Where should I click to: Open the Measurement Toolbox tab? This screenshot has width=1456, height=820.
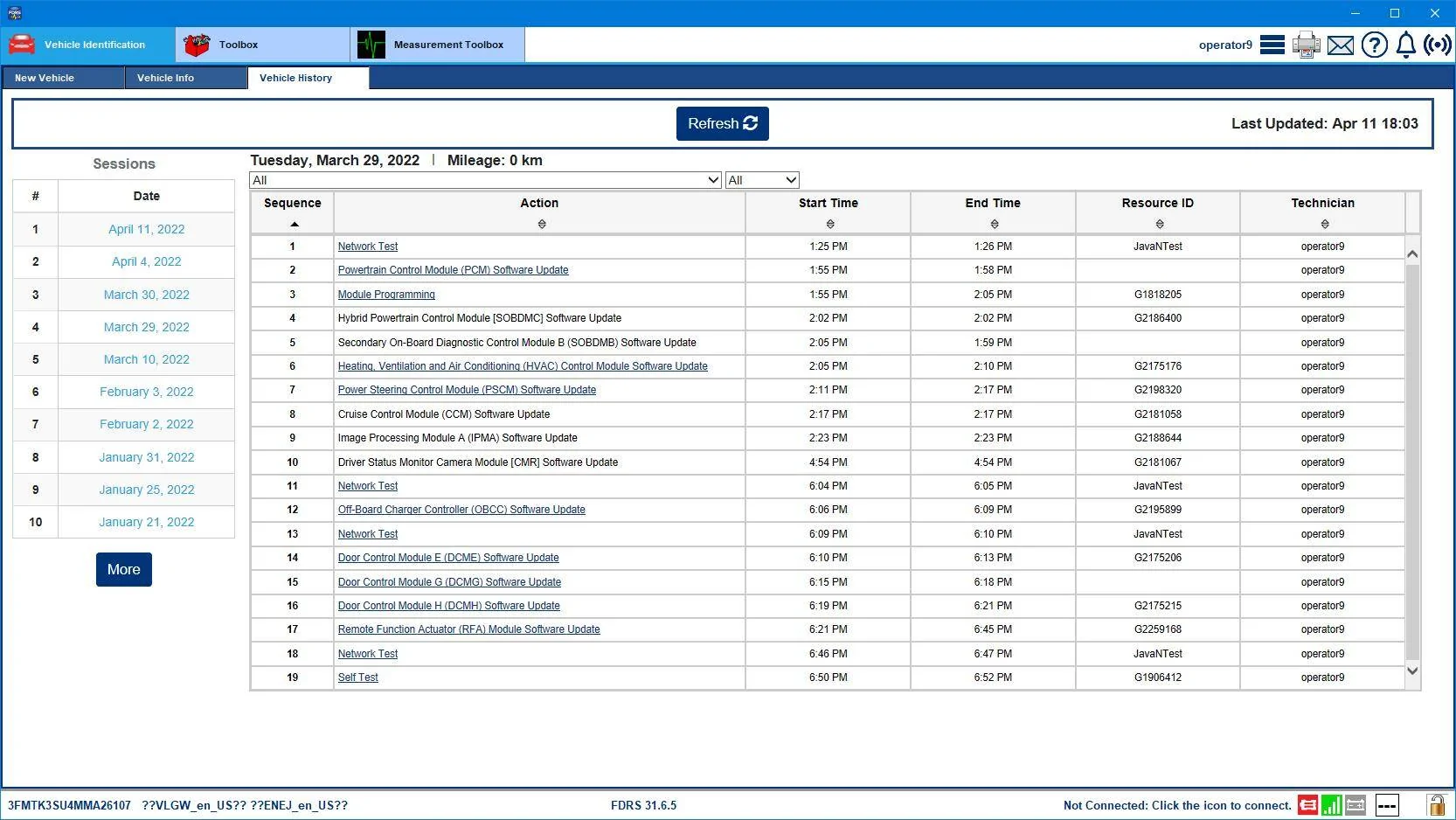click(x=438, y=45)
